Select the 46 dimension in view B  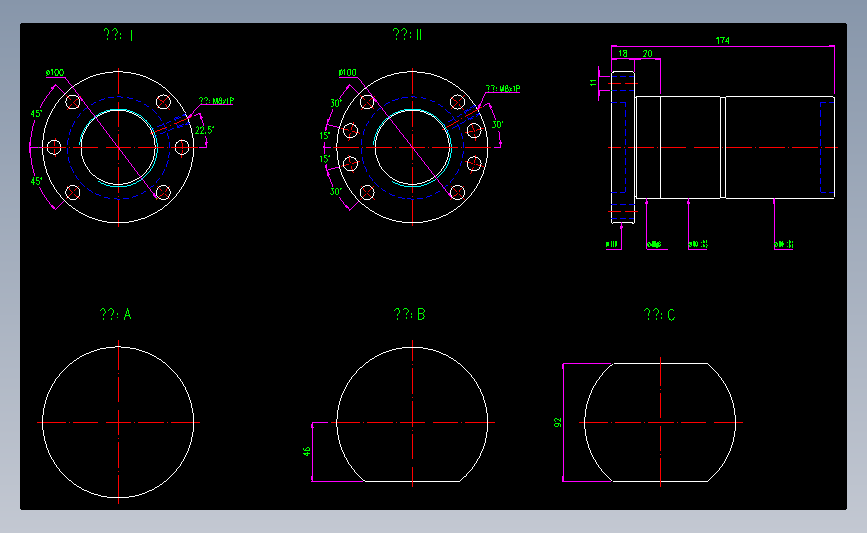[307, 451]
